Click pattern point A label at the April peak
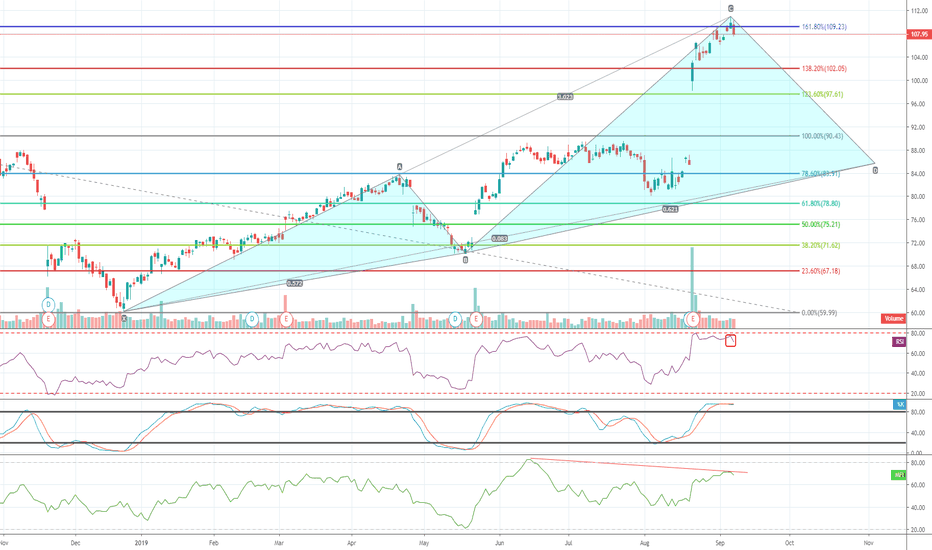This screenshot has height=550, width=932. pyautogui.click(x=400, y=167)
